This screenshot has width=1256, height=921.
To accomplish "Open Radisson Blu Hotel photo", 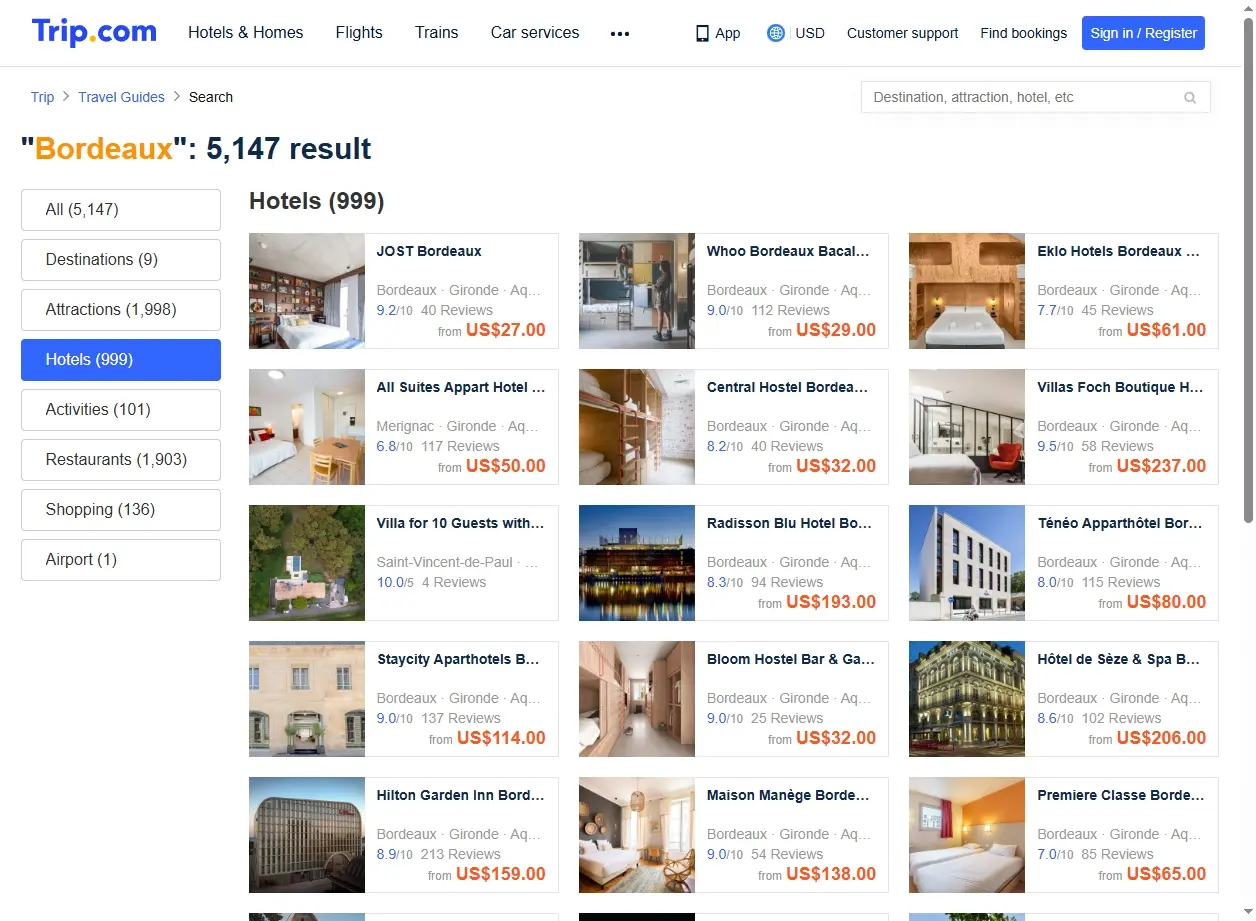I will [637, 563].
